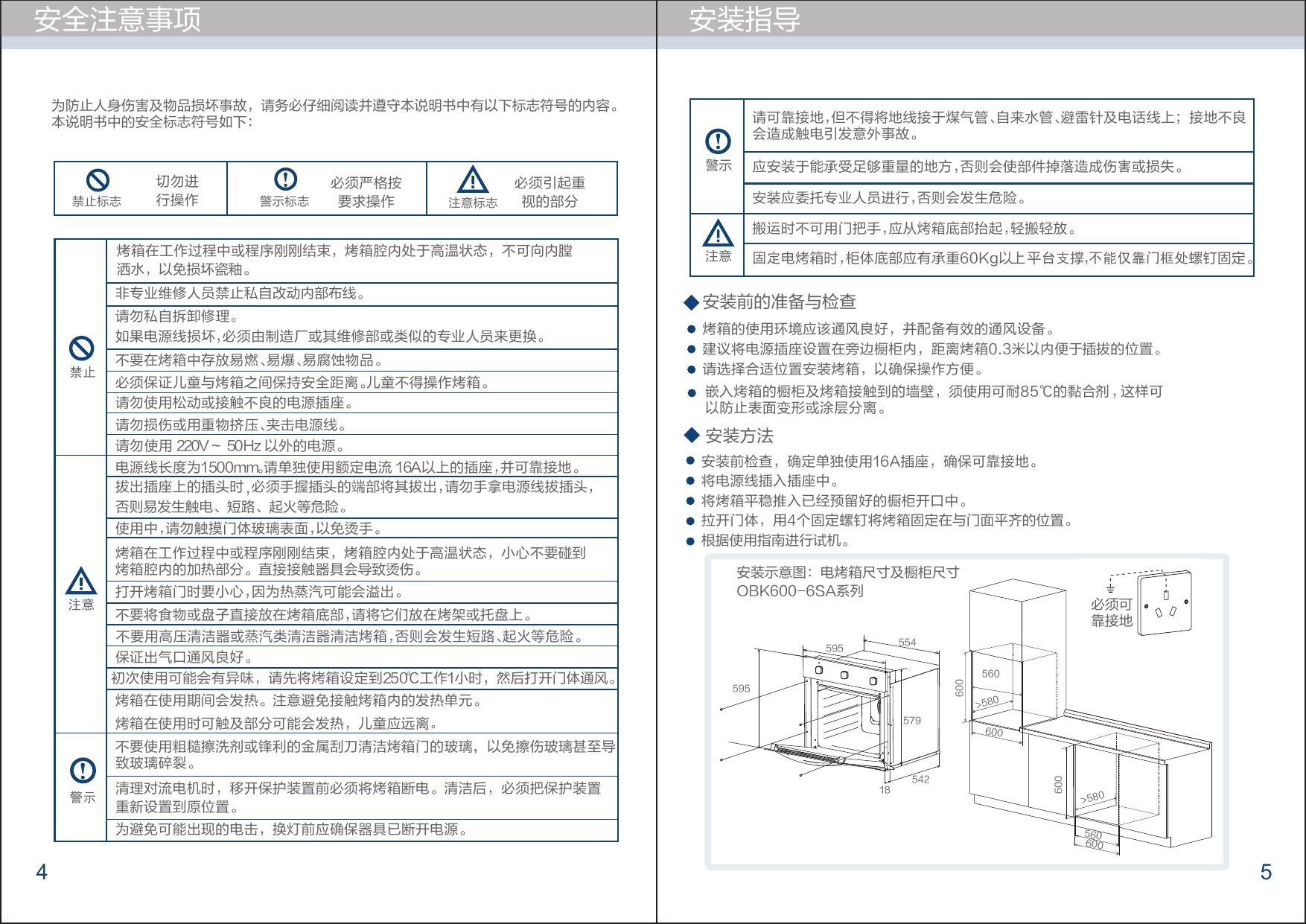This screenshot has height=924, width=1306.
Task: Click the 注意 triangle icon in the safety table
Action: pyautogui.click(x=81, y=581)
